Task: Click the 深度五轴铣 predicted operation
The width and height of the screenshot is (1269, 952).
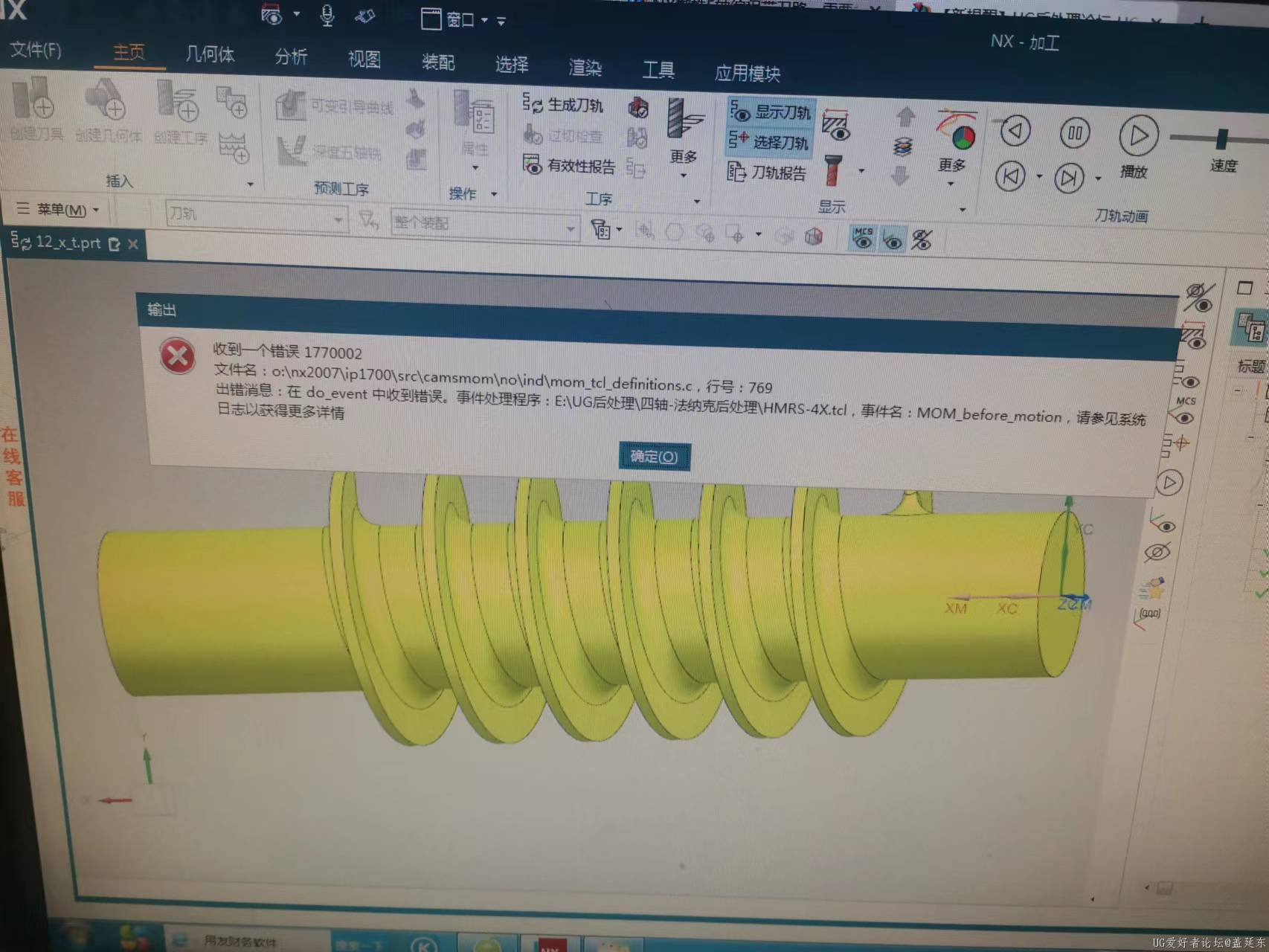Action: [x=330, y=151]
